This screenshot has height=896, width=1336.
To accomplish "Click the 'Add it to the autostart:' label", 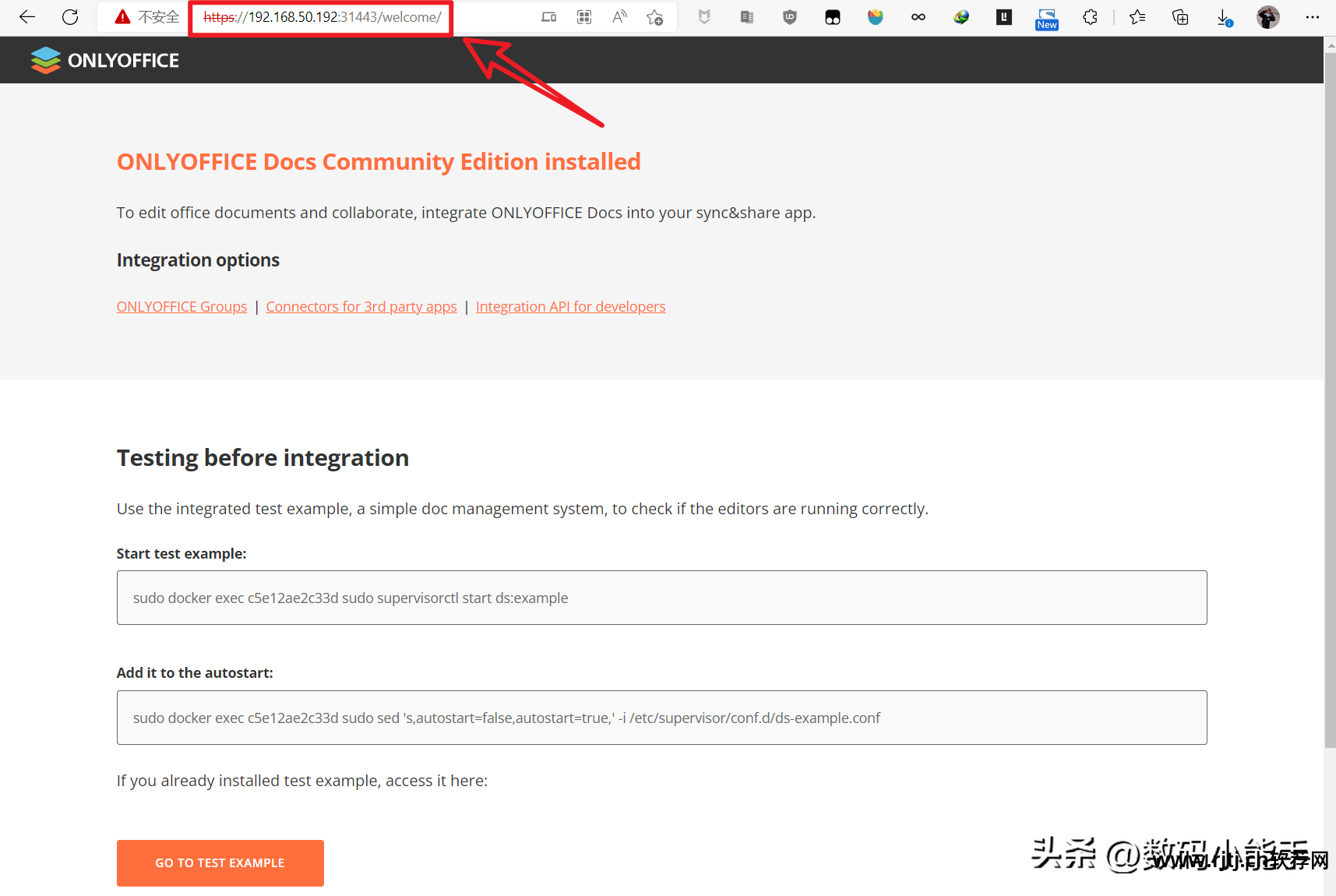I will click(195, 673).
